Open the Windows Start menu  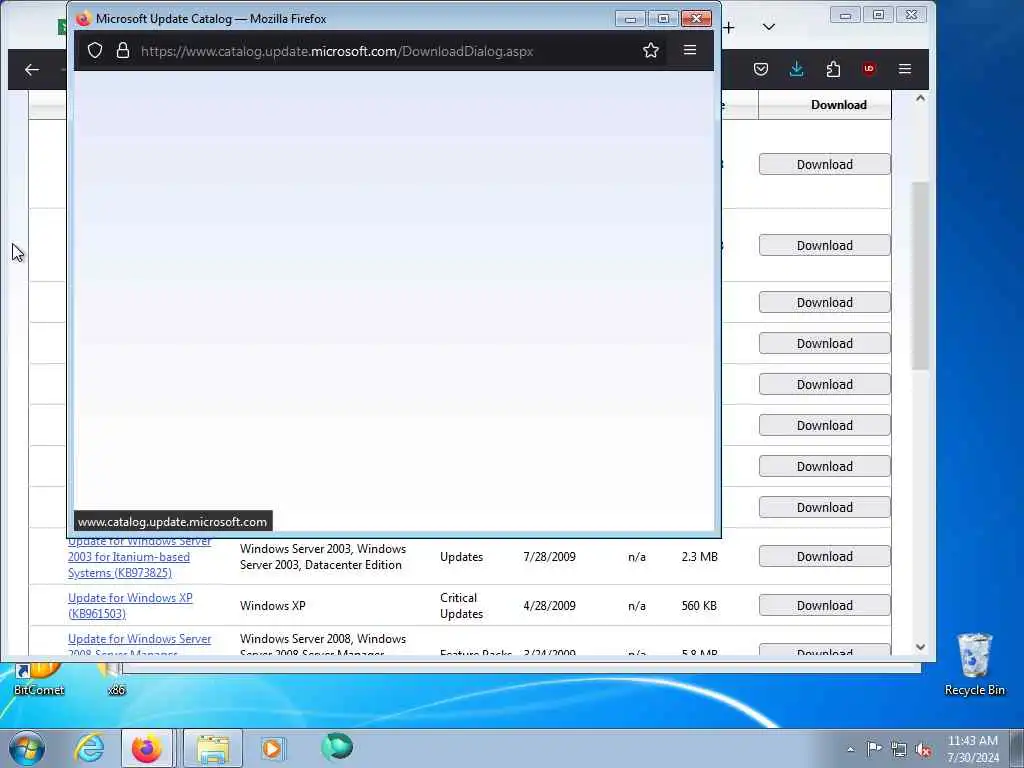click(26, 748)
